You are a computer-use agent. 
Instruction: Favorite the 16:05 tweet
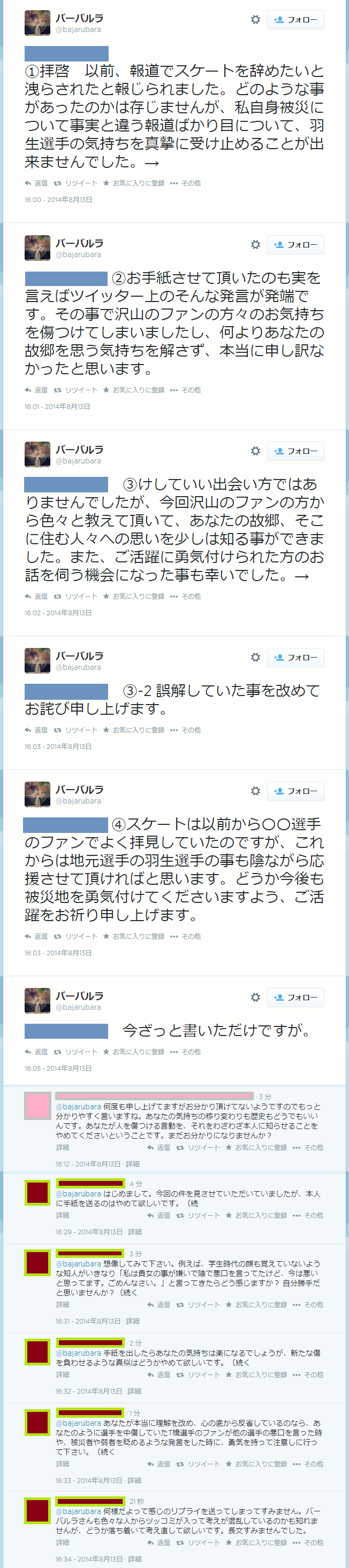click(133, 1052)
